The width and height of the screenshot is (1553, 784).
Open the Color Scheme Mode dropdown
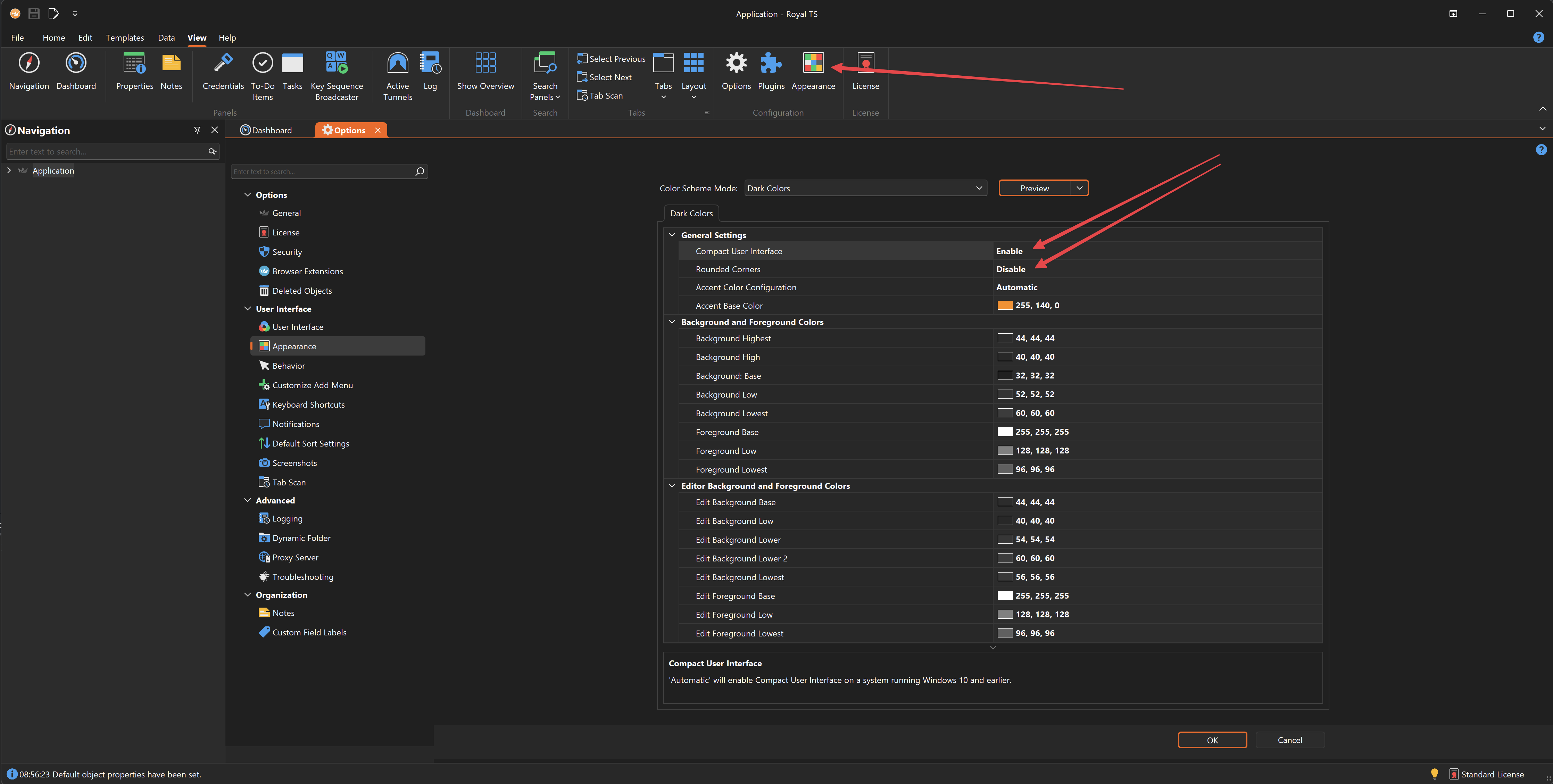[x=979, y=188]
